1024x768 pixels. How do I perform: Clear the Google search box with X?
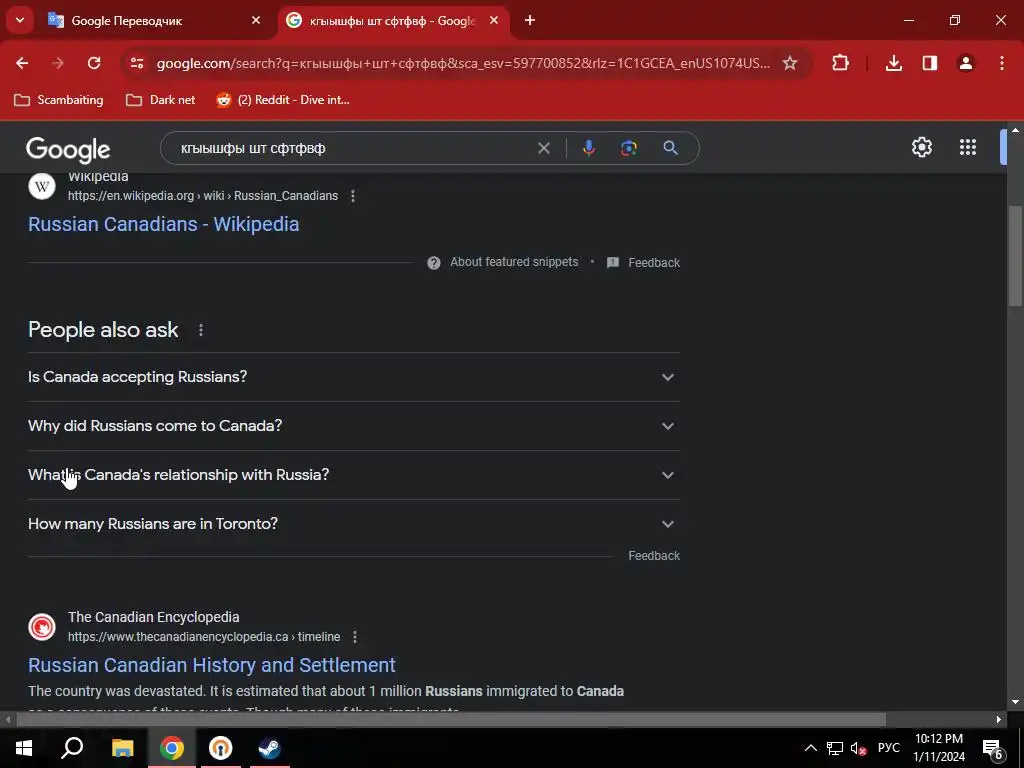click(x=543, y=148)
